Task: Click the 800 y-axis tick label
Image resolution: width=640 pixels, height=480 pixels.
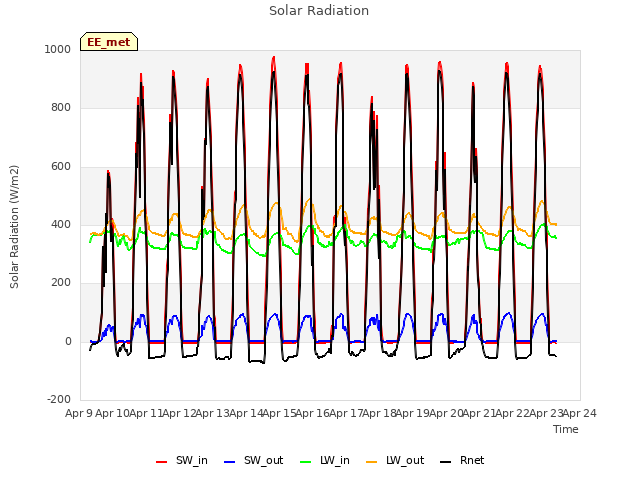Action: (x=61, y=108)
